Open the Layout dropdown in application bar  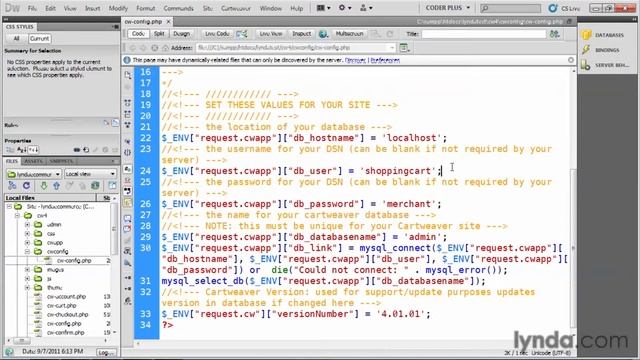pos(324,8)
